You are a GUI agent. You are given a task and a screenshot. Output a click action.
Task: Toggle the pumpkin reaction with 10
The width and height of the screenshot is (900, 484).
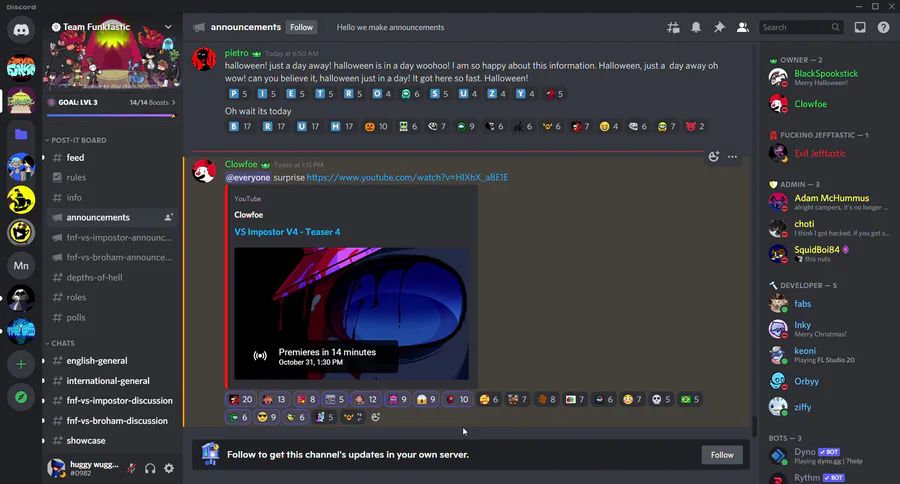coord(376,126)
